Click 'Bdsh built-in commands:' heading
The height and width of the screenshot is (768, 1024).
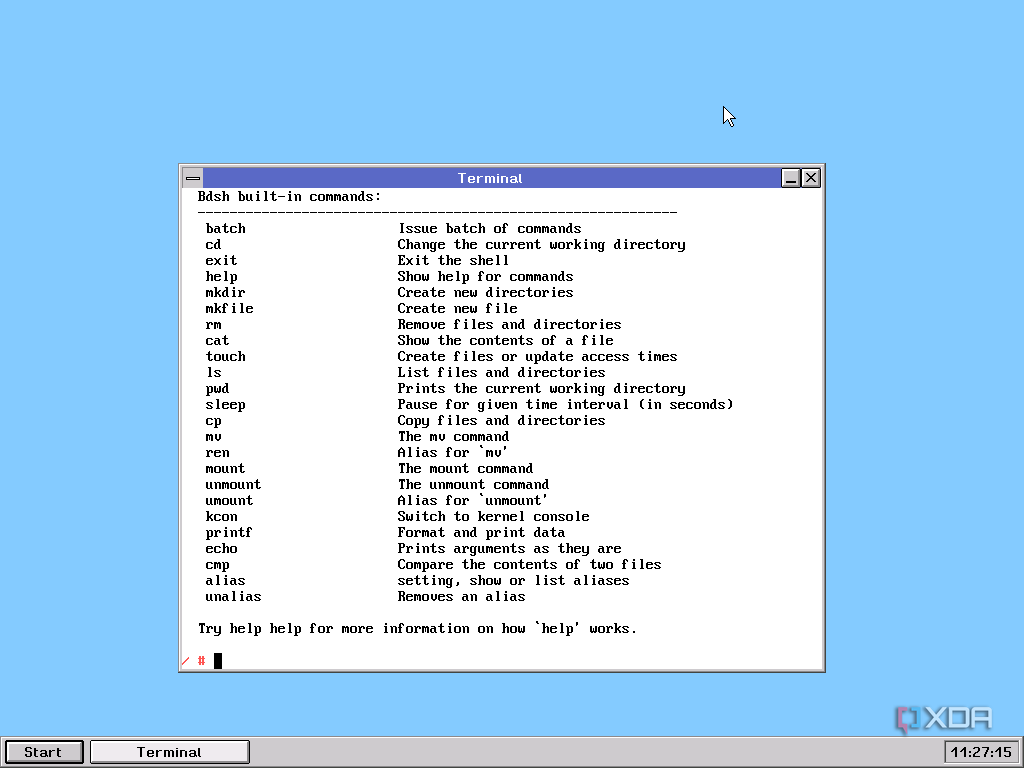(289, 197)
